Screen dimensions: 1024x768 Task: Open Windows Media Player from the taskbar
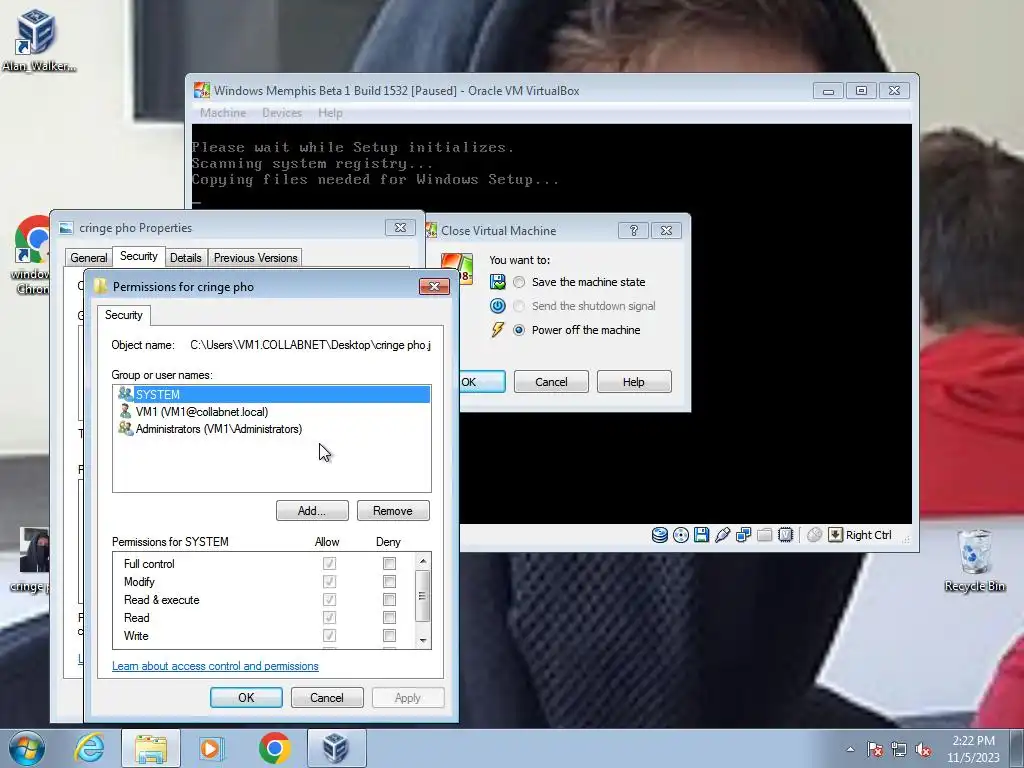pyautogui.click(x=212, y=748)
